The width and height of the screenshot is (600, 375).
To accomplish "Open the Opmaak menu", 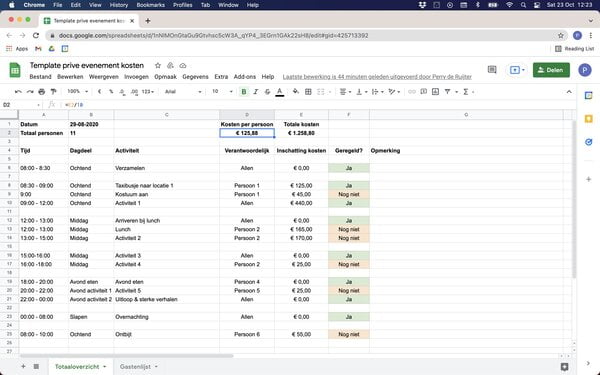I will (165, 77).
